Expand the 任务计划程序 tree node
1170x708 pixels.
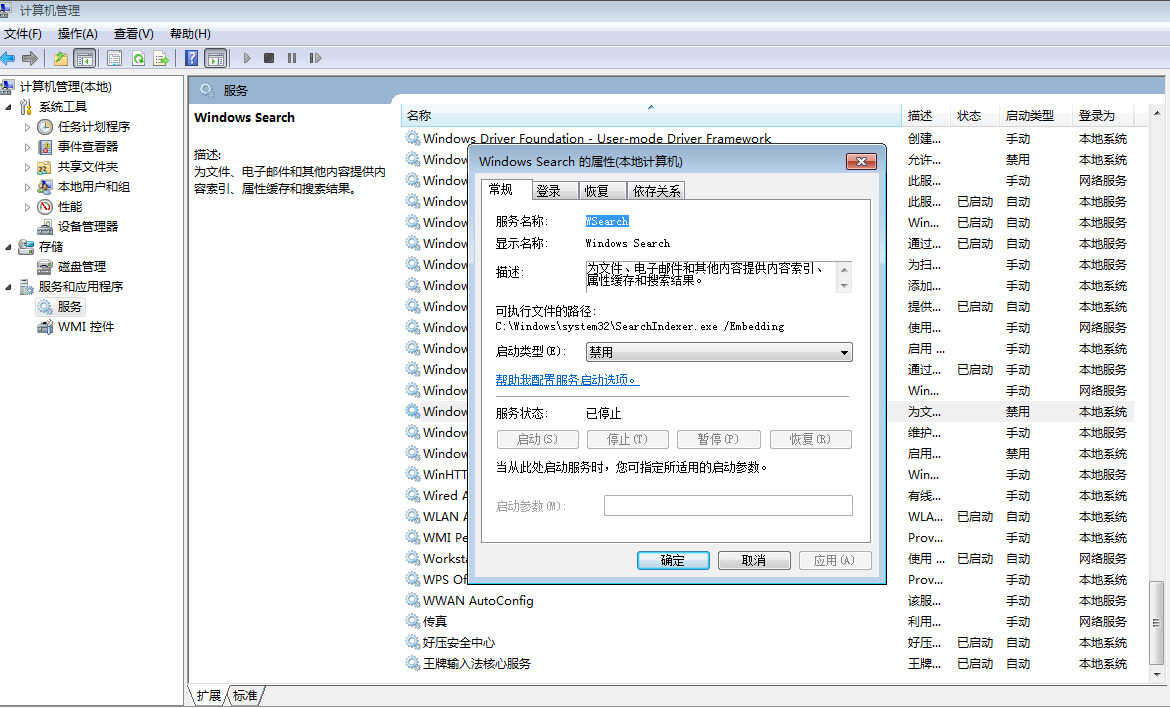point(28,127)
